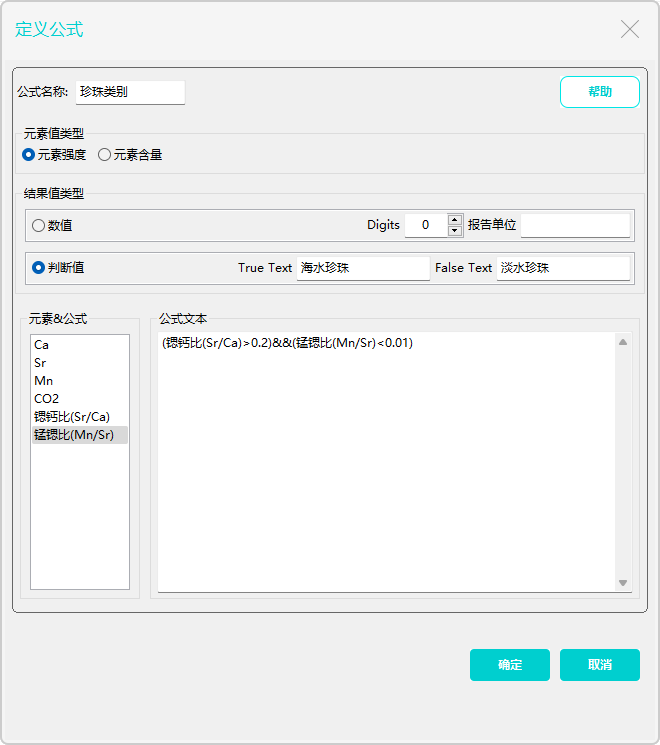Increase Digits with the up arrow
This screenshot has width=660, height=745.
pos(455,220)
